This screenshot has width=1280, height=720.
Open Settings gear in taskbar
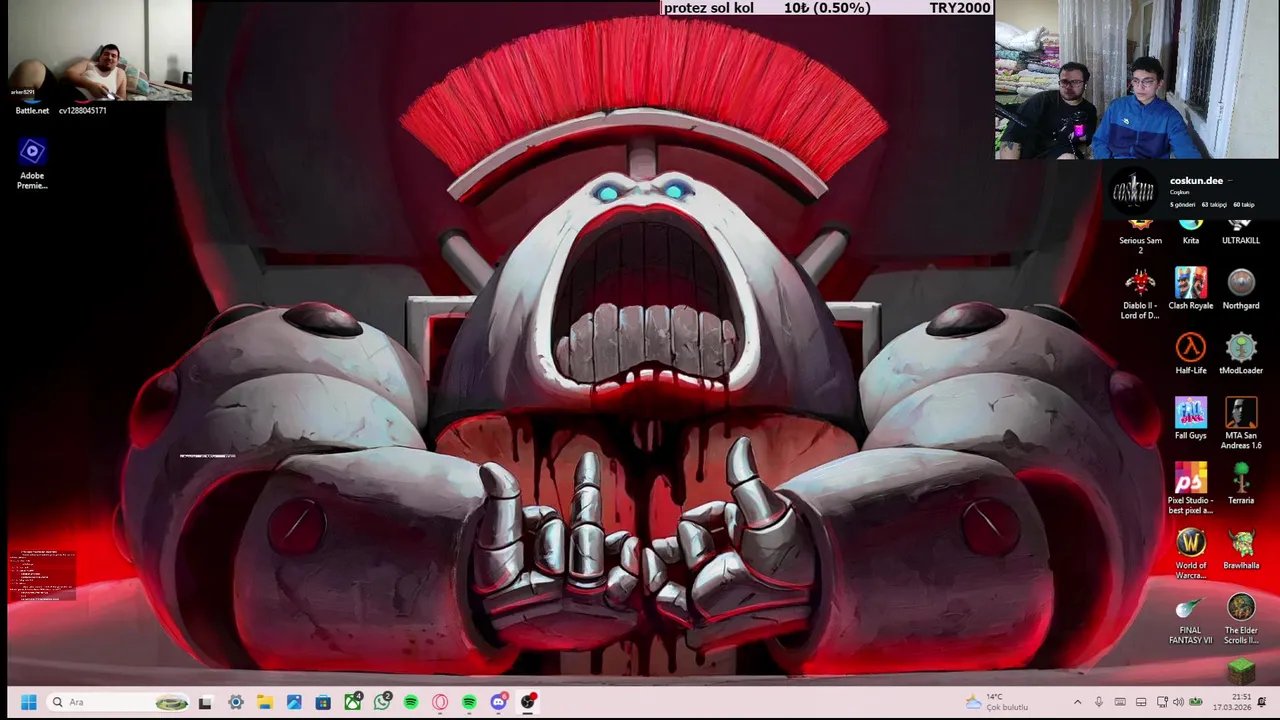click(x=236, y=702)
